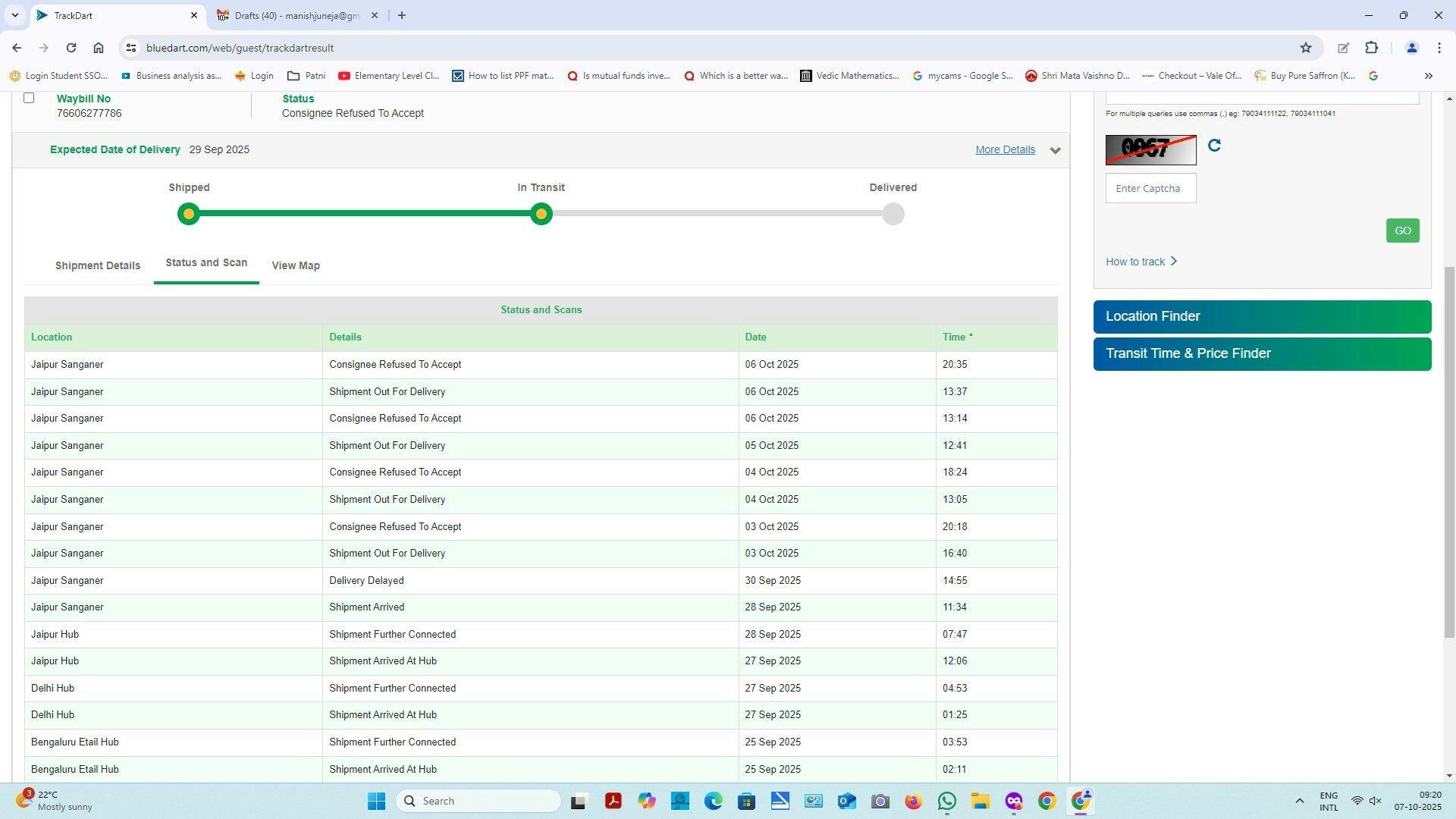Bookmark this page with star icon
This screenshot has width=1456, height=819.
pyautogui.click(x=1306, y=48)
